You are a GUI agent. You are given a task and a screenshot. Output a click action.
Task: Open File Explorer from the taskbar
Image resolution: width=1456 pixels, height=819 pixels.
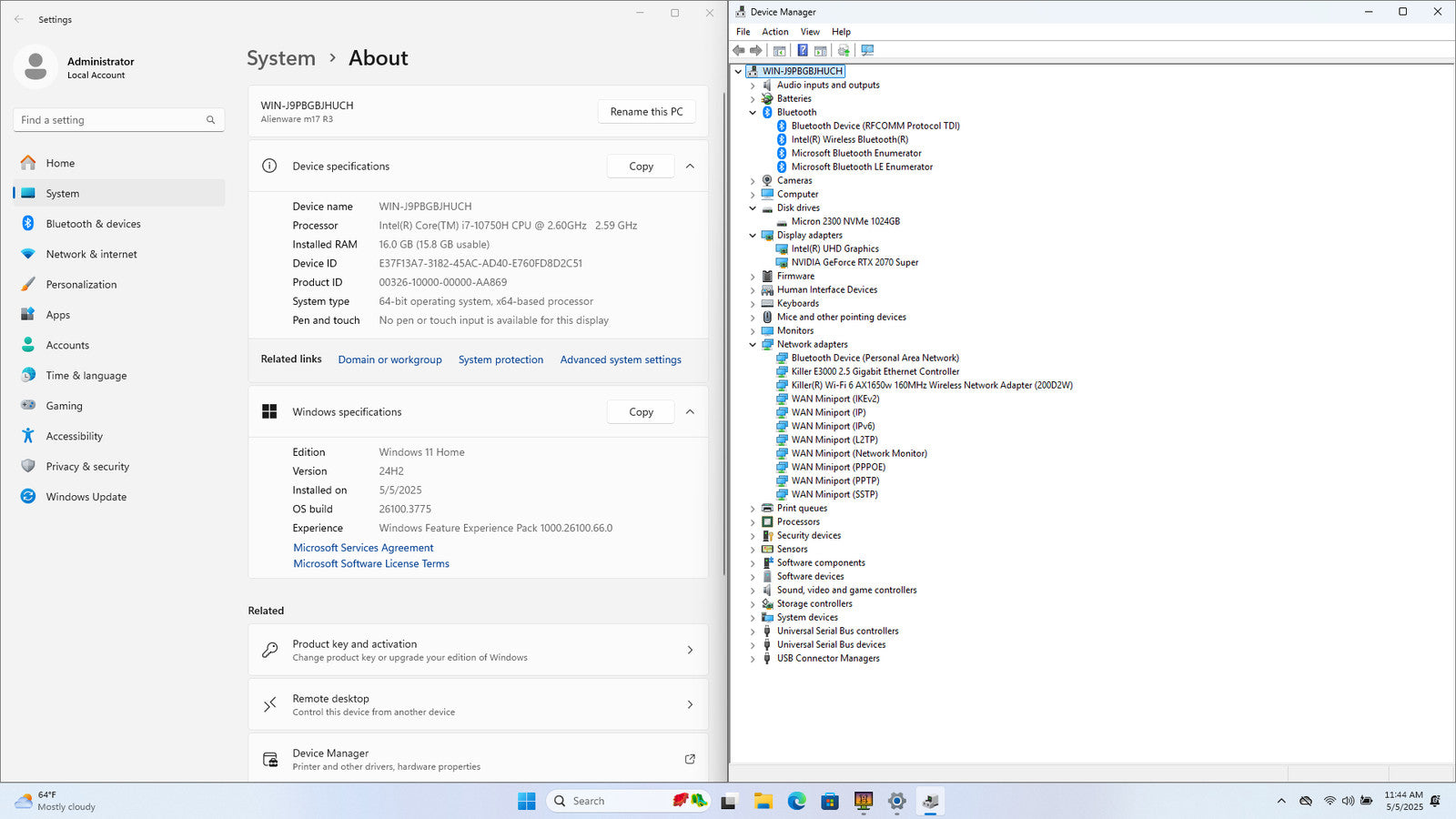pyautogui.click(x=763, y=801)
